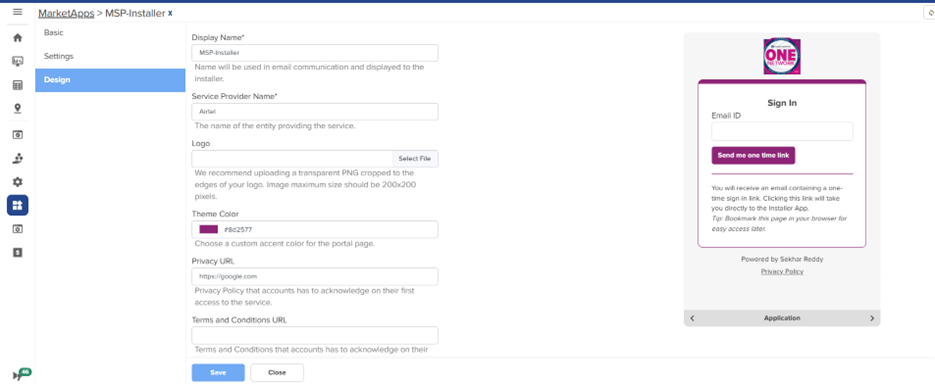Screen dimensions: 935x384
Task: Click the 'Application' preview label
Action: pos(782,318)
